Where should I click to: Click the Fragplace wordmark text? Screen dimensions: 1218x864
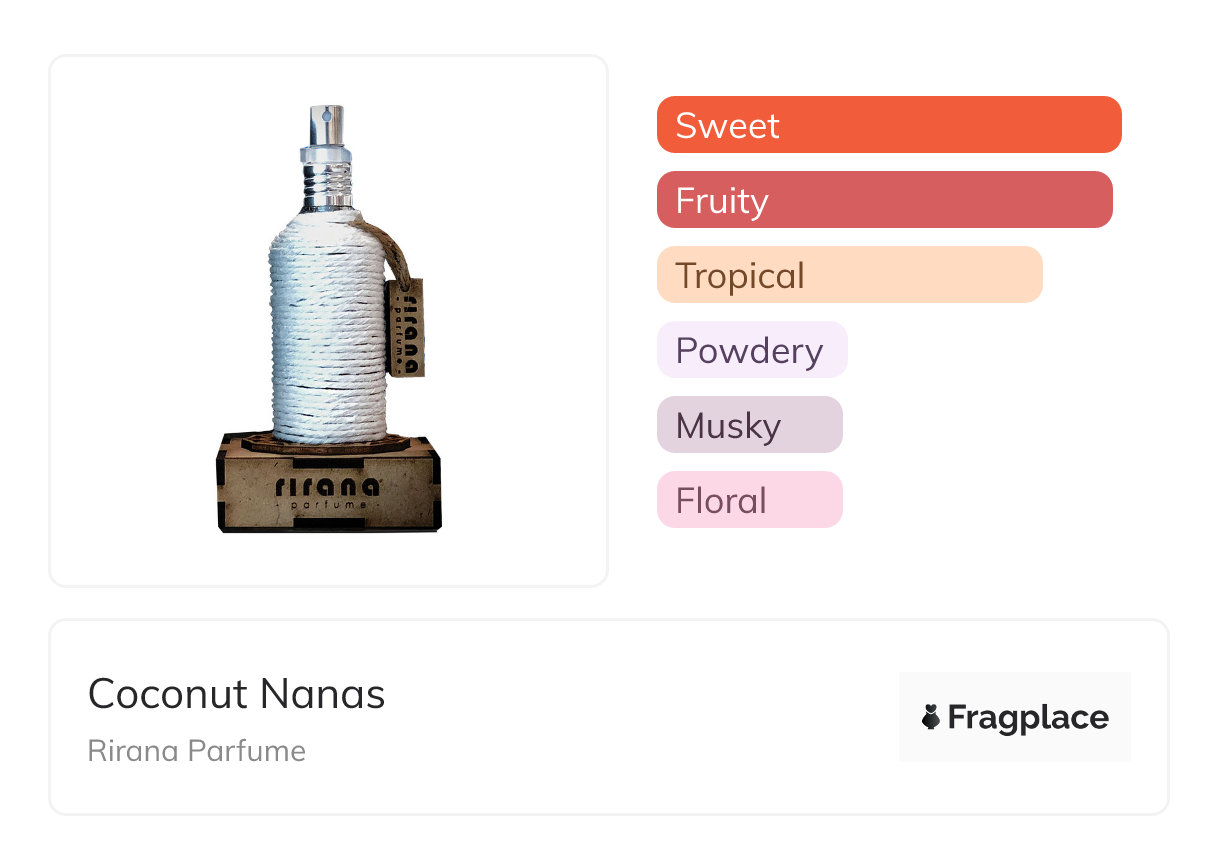click(1028, 717)
